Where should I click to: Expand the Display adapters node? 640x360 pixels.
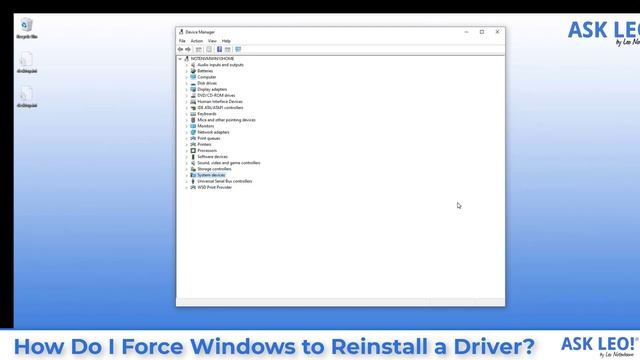187,89
